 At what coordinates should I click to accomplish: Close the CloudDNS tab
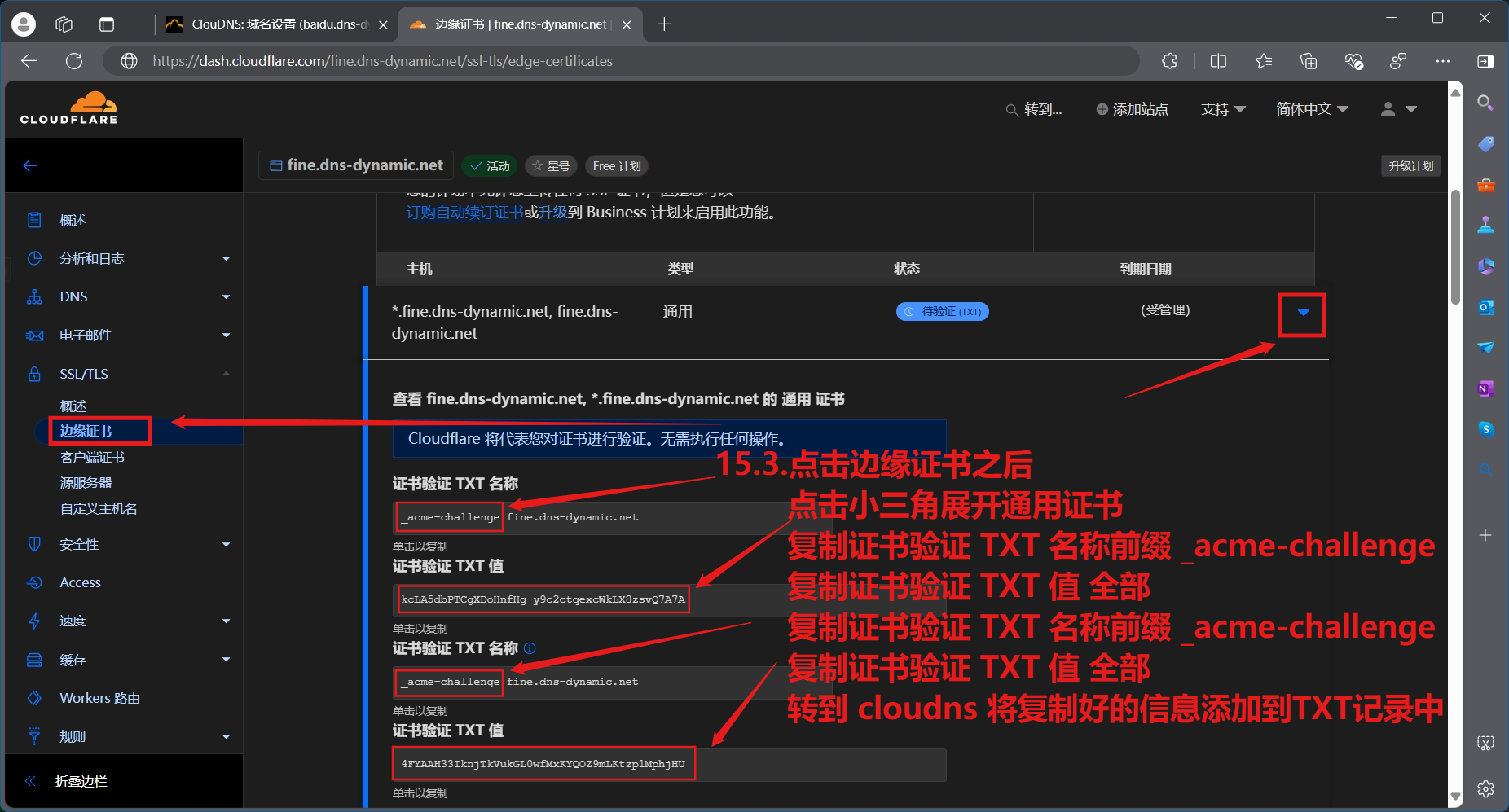(x=383, y=24)
